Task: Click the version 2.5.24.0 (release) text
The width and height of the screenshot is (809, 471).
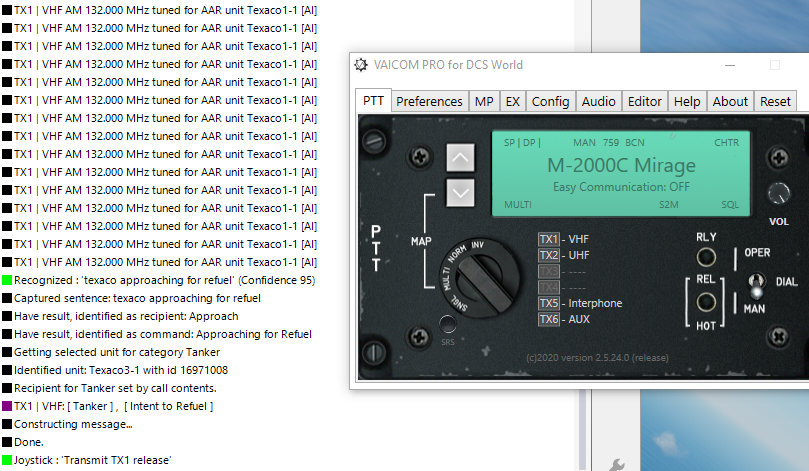Action: pos(597,358)
